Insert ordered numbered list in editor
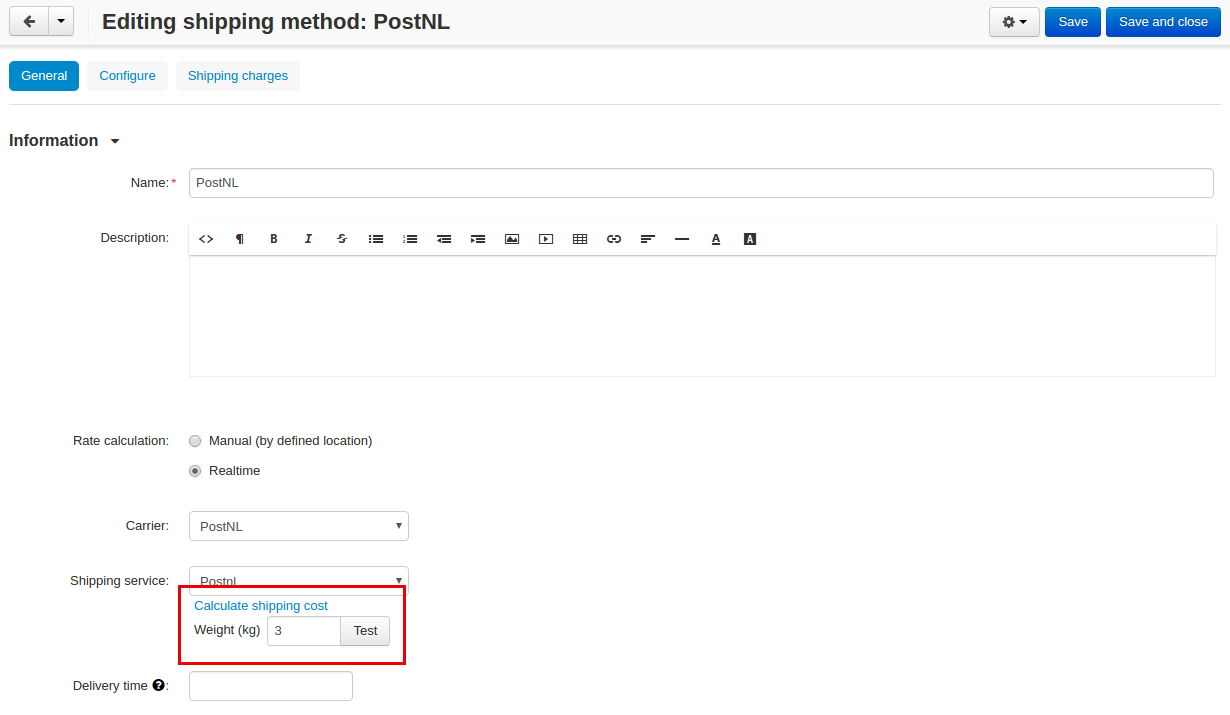The width and height of the screenshot is (1230, 715). (x=410, y=239)
